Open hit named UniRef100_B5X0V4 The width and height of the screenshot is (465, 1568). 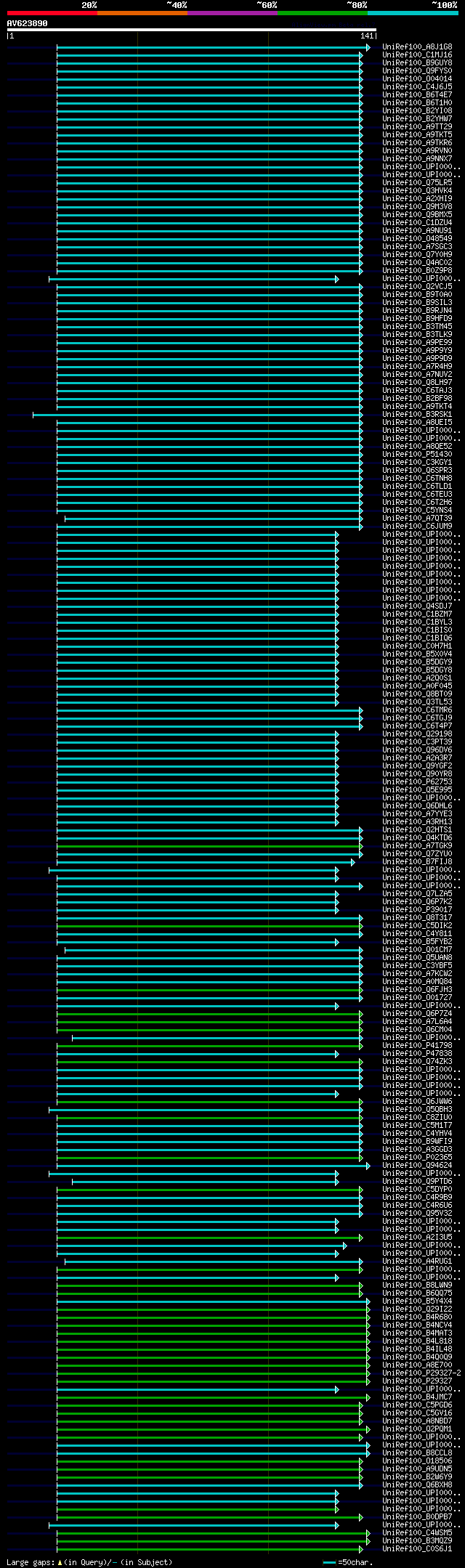click(x=417, y=654)
